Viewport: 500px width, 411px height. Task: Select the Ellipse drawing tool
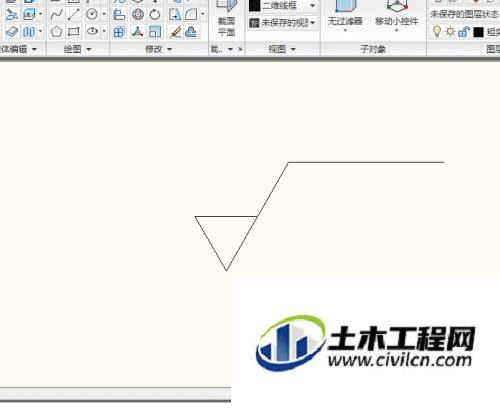[x=92, y=32]
